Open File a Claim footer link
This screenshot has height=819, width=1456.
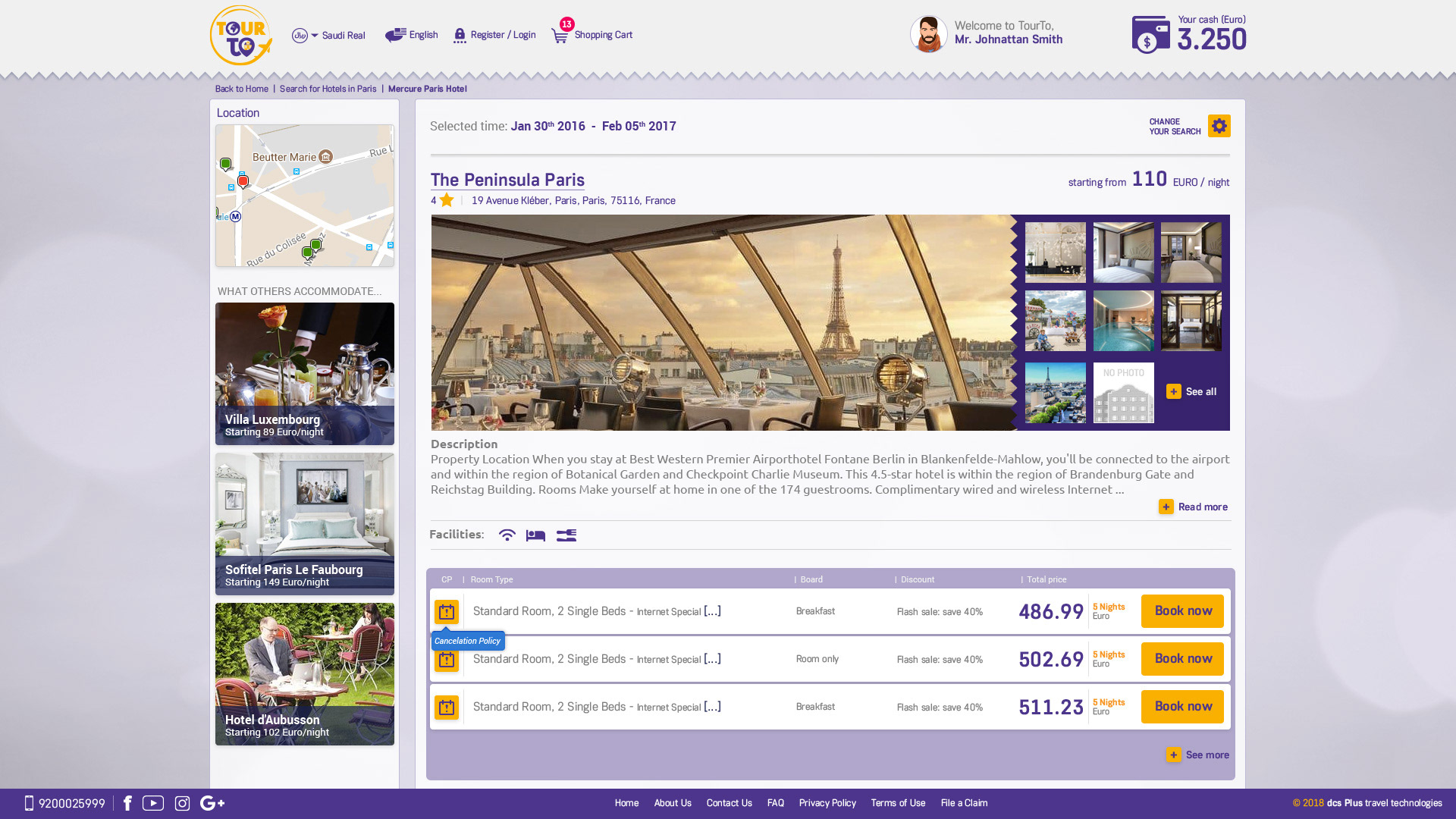pos(964,803)
